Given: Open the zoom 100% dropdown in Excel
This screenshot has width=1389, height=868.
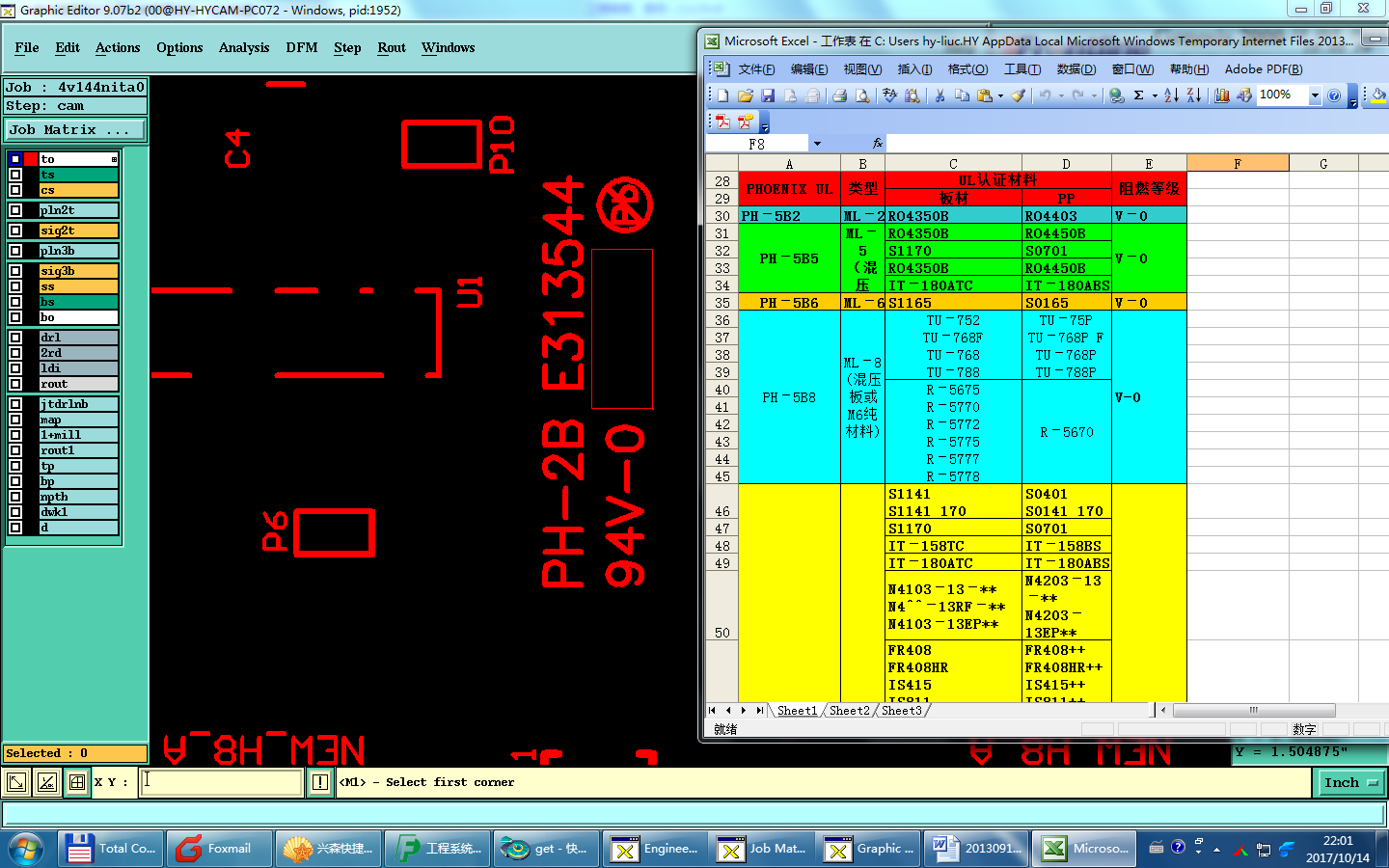Looking at the screenshot, I should 1315,95.
